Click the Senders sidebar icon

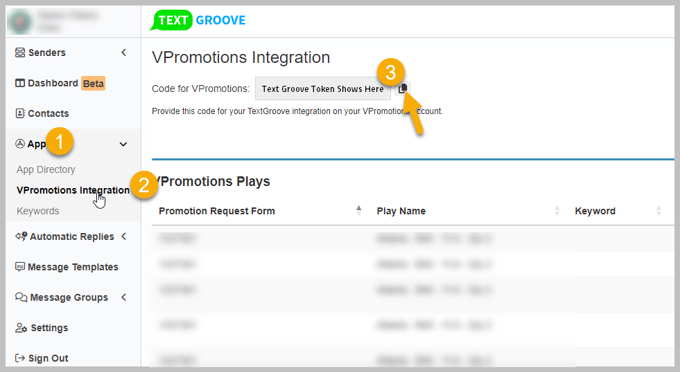pyautogui.click(x=20, y=52)
